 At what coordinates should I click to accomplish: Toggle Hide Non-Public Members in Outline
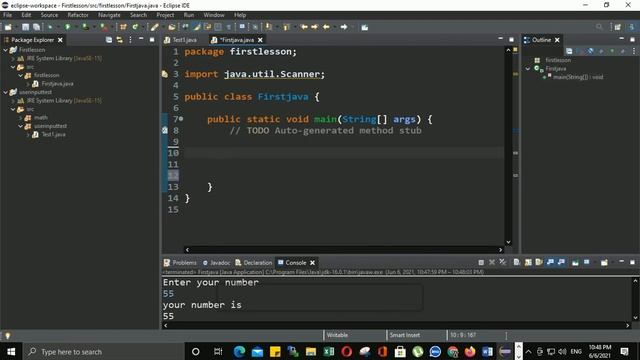(x=612, y=51)
